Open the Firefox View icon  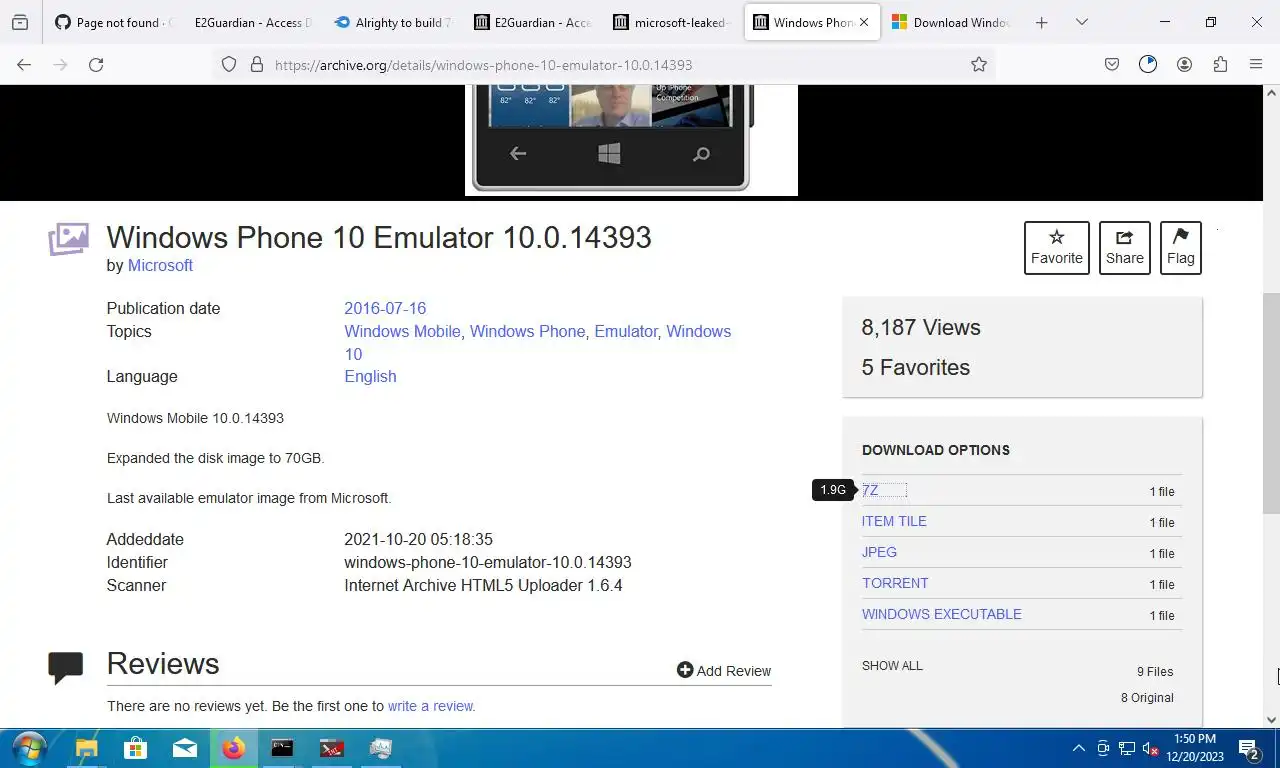click(20, 22)
